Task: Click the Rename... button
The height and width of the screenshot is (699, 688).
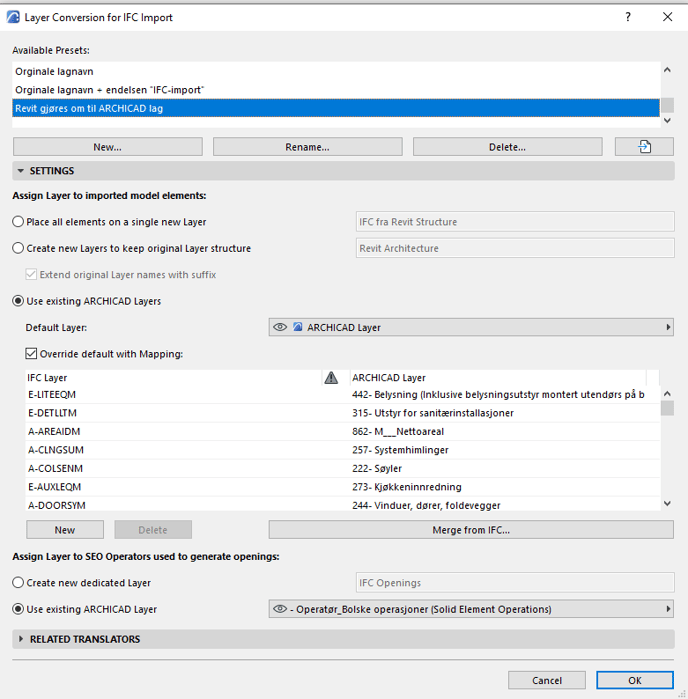Action: [307, 147]
